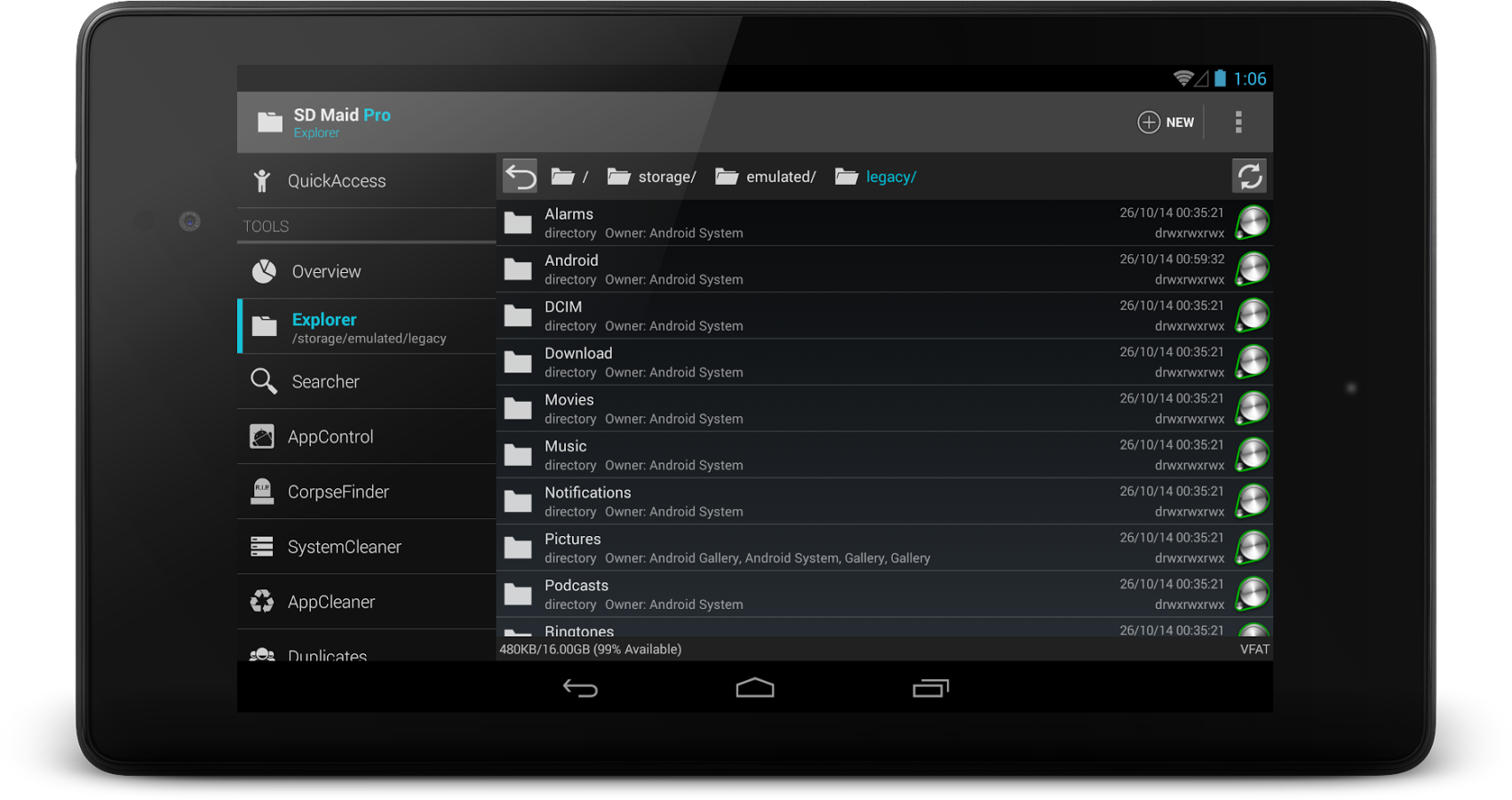Screen dimensions: 1512x800
Task: Open the Movies folder
Action: 884,408
